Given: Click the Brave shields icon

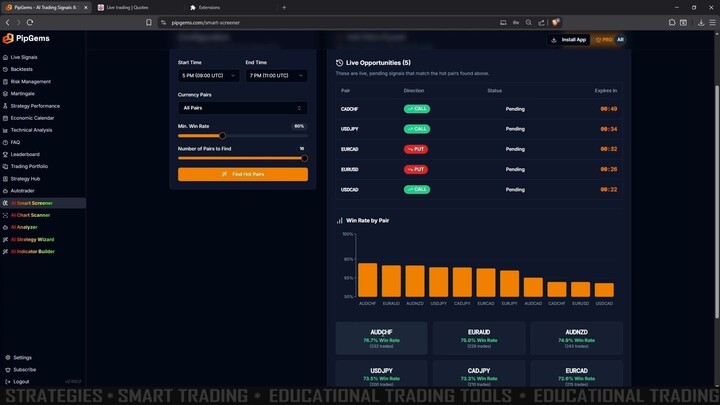Looking at the screenshot, I should pos(556,22).
